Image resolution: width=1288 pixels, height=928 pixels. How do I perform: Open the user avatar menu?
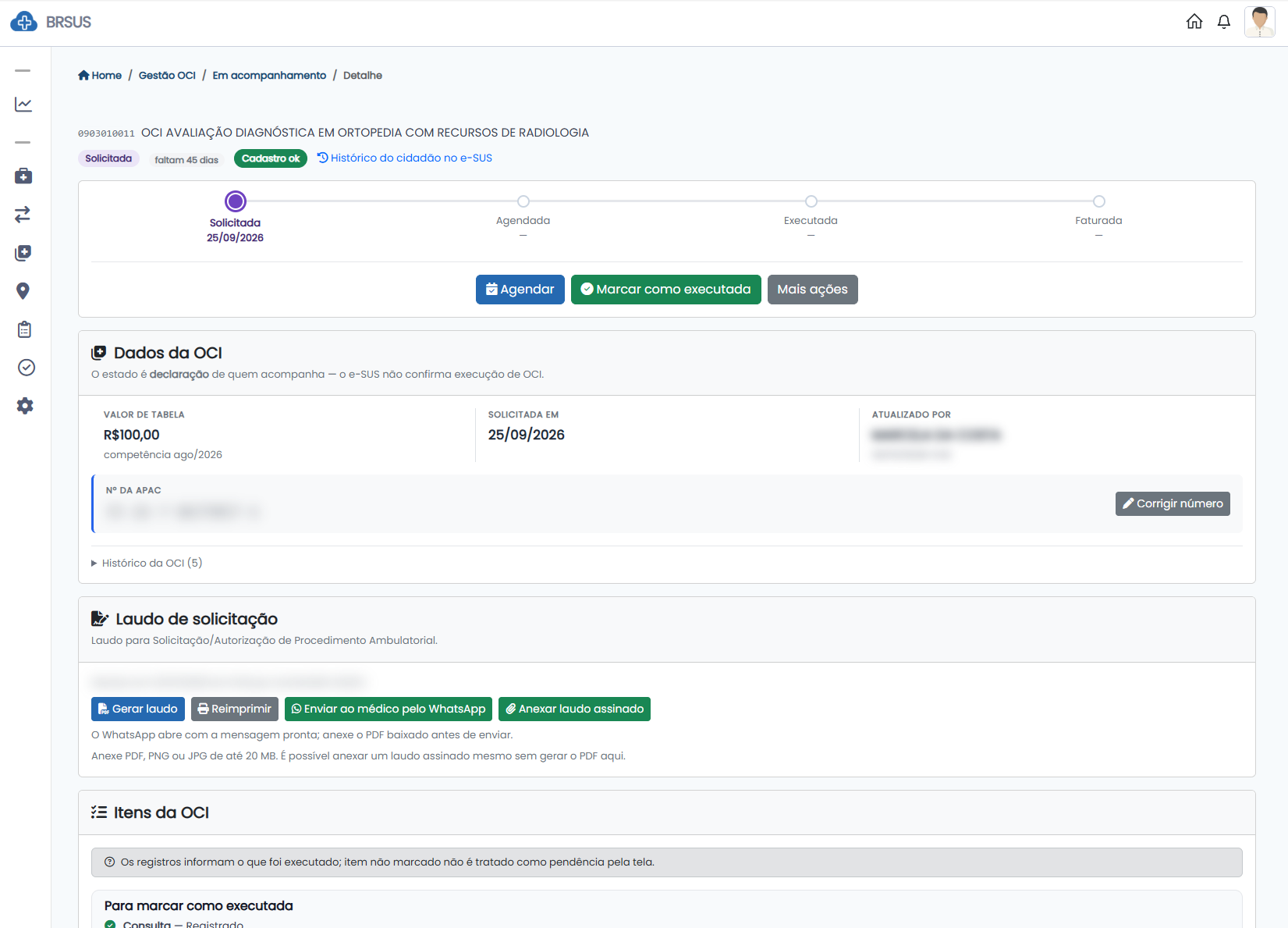(1260, 22)
